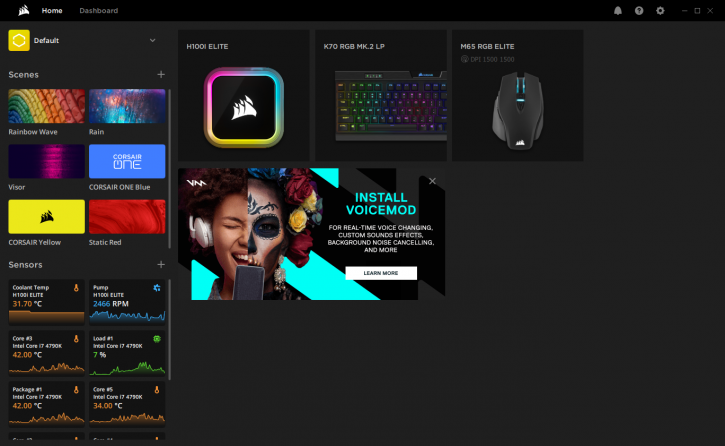
Task: Click the Core #3 42.00 °C reading
Action: click(27, 355)
